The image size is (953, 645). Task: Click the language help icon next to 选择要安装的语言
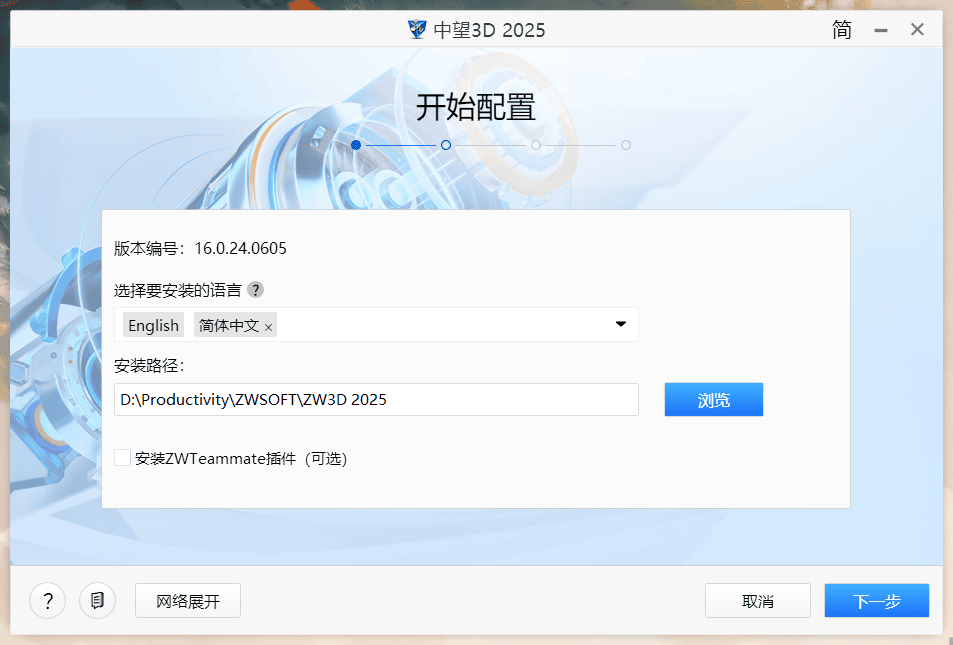(255, 290)
